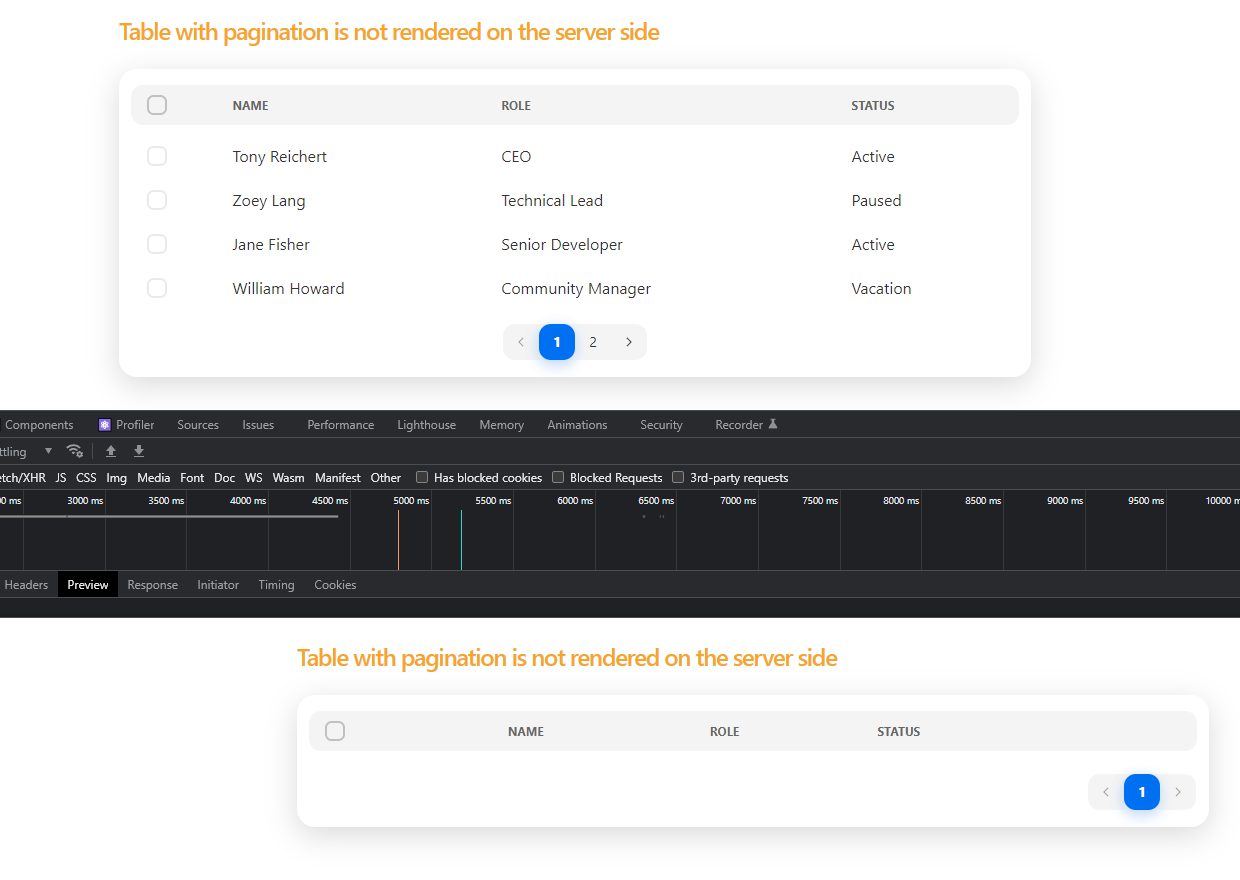This screenshot has width=1240, height=880.
Task: Filter network requests by Img
Action: (x=117, y=478)
